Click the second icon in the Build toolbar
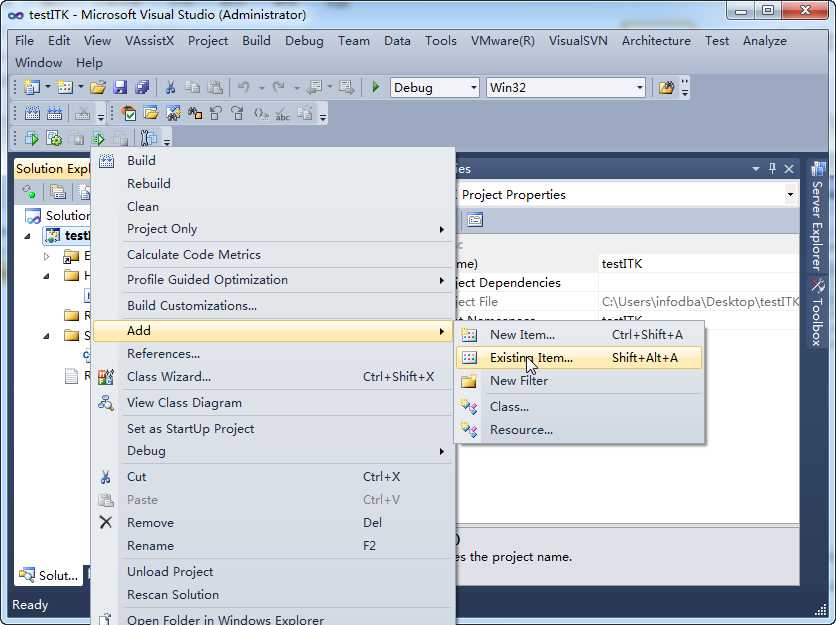This screenshot has width=836, height=625. coord(54,113)
